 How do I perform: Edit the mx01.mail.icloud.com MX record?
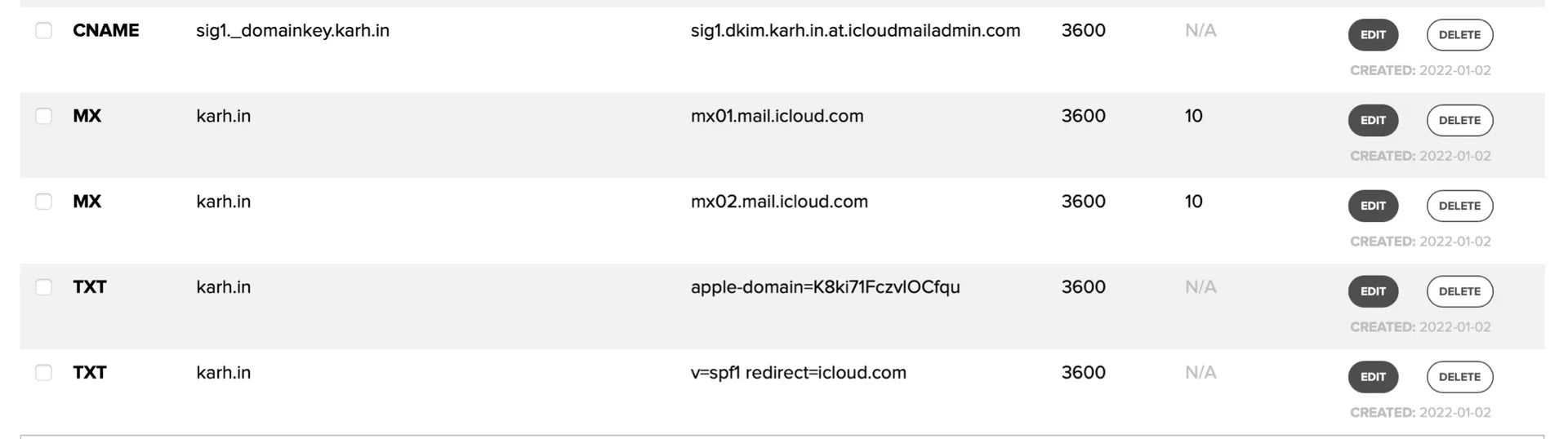point(1373,121)
